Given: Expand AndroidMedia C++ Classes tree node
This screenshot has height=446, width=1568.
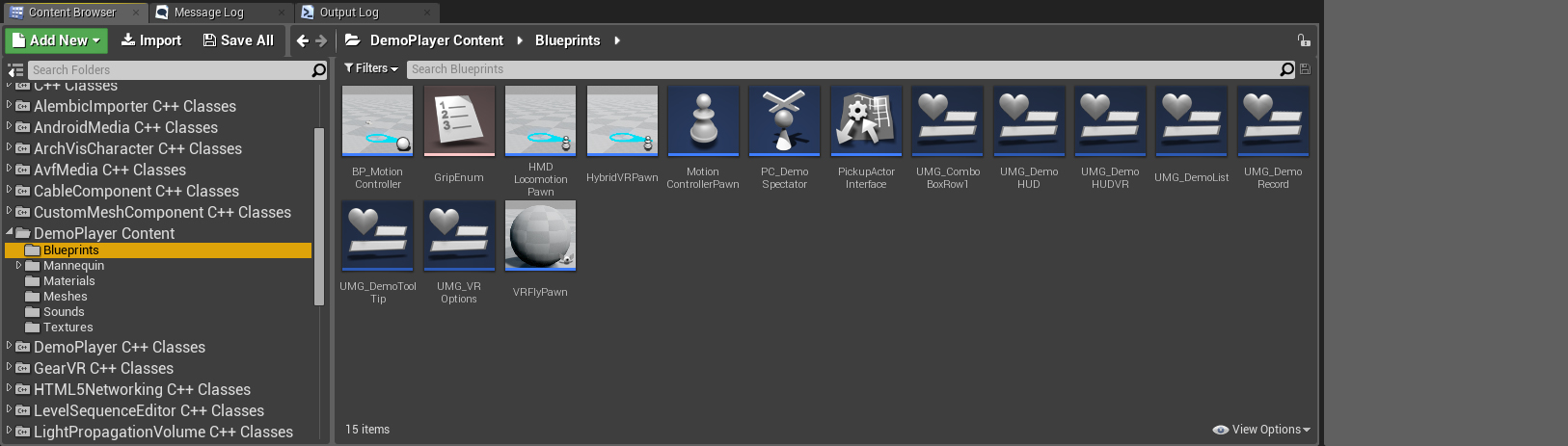Looking at the screenshot, I should click(x=9, y=126).
